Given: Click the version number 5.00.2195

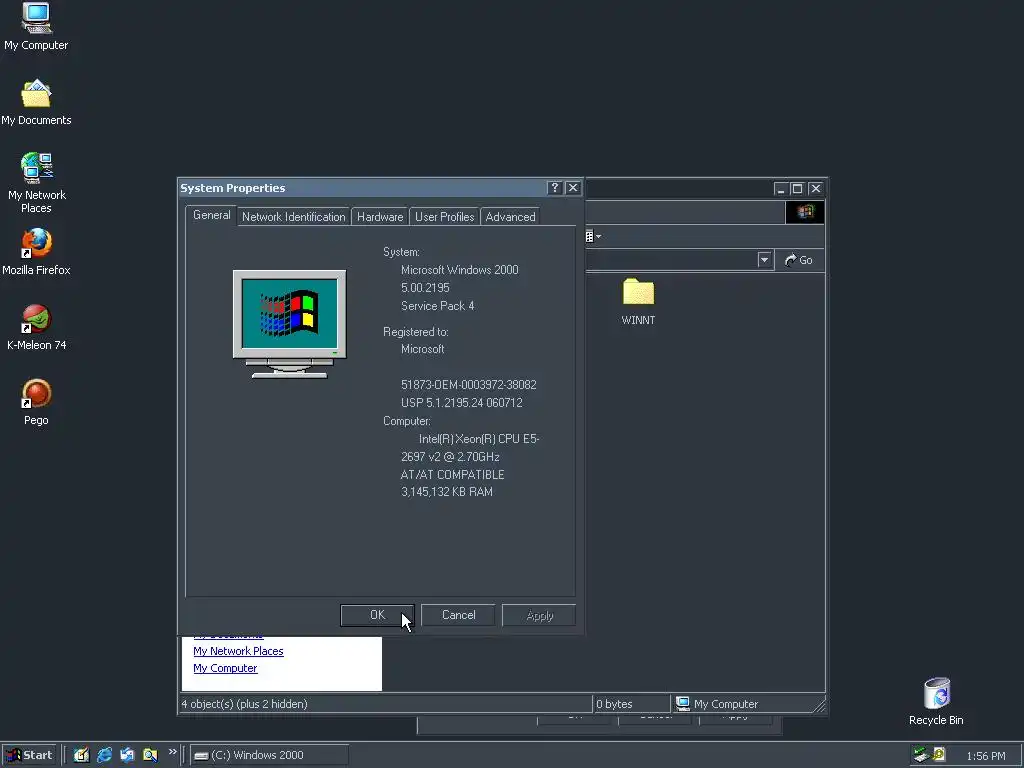Looking at the screenshot, I should (x=425, y=288).
